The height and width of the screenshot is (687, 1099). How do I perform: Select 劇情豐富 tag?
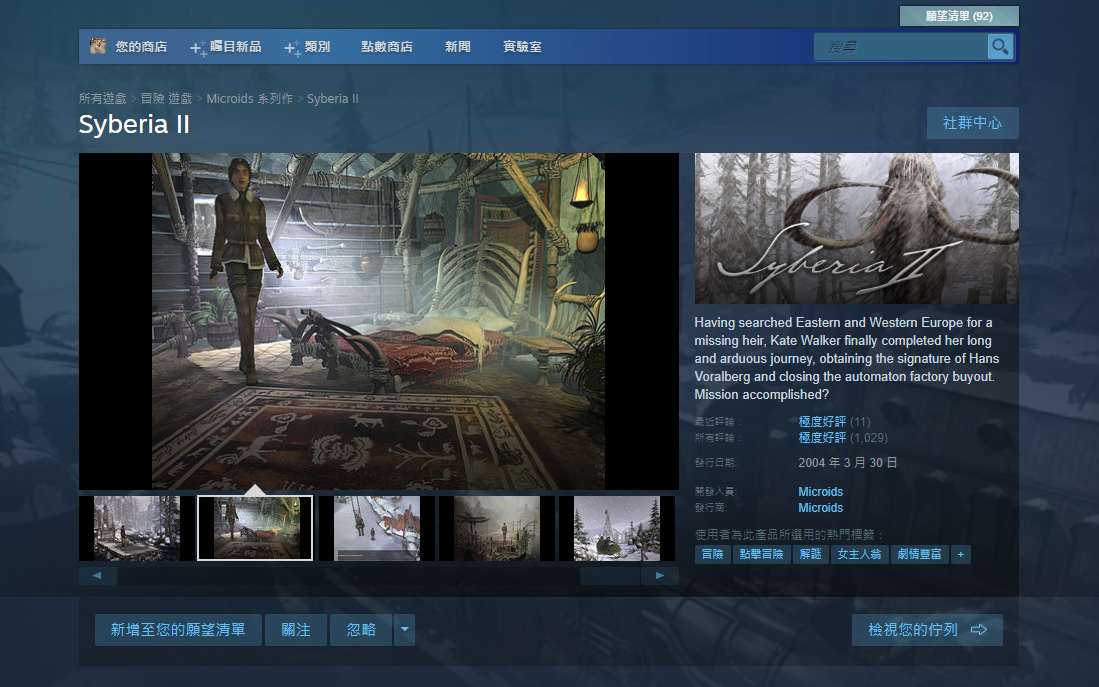point(920,555)
